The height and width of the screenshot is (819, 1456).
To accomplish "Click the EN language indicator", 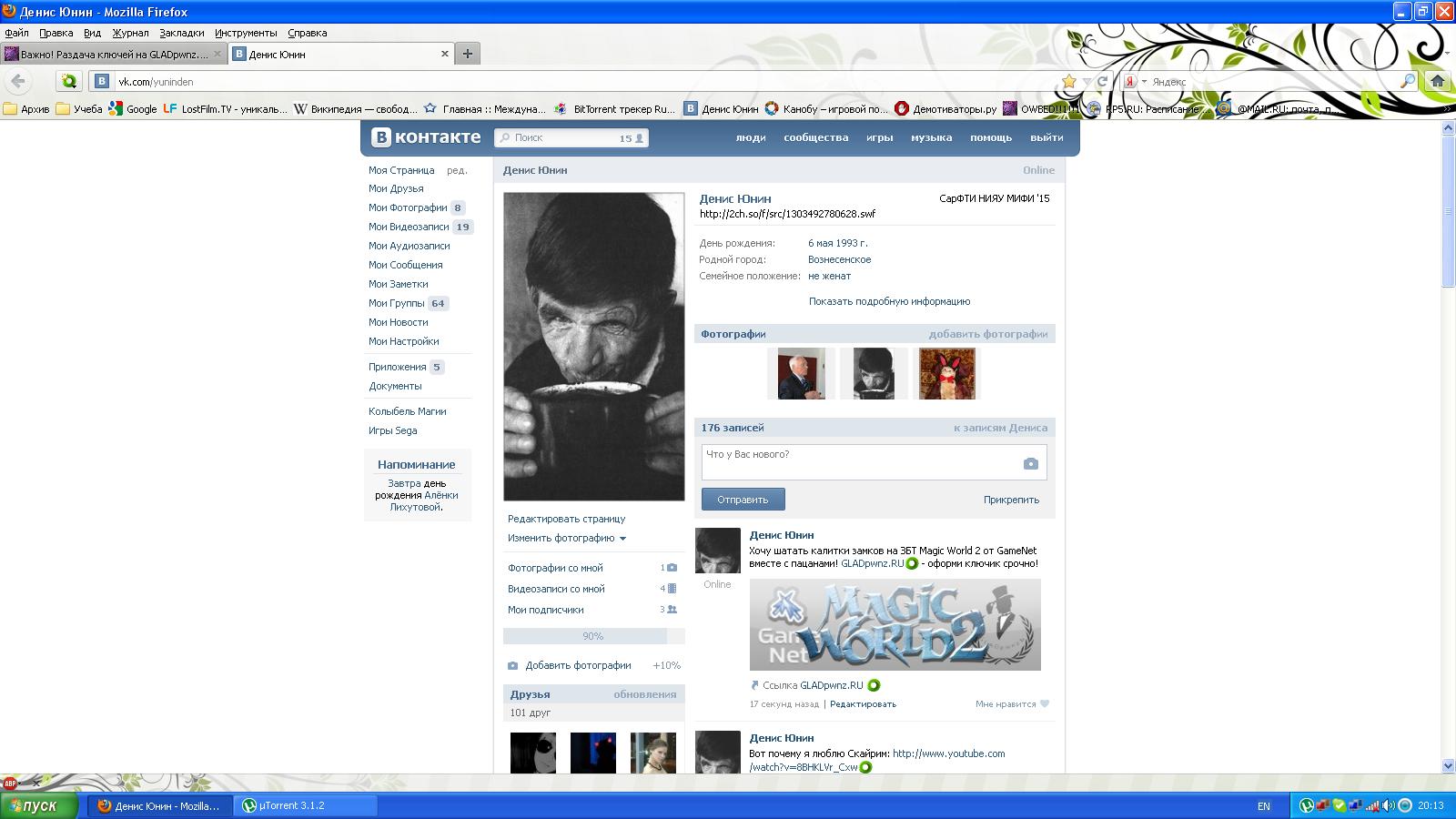I will (x=1263, y=805).
